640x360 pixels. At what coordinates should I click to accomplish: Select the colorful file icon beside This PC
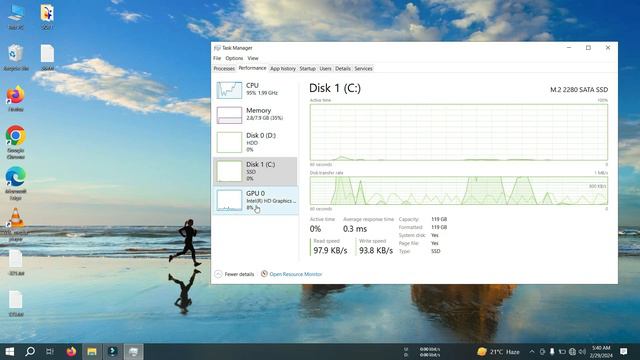pos(47,16)
